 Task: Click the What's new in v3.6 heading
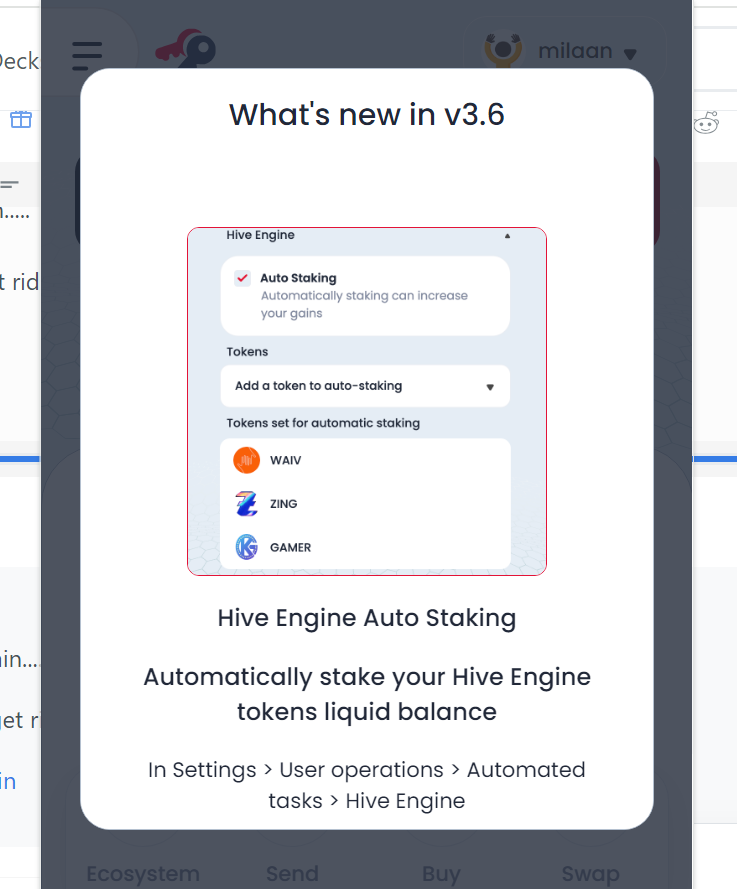[x=367, y=115]
